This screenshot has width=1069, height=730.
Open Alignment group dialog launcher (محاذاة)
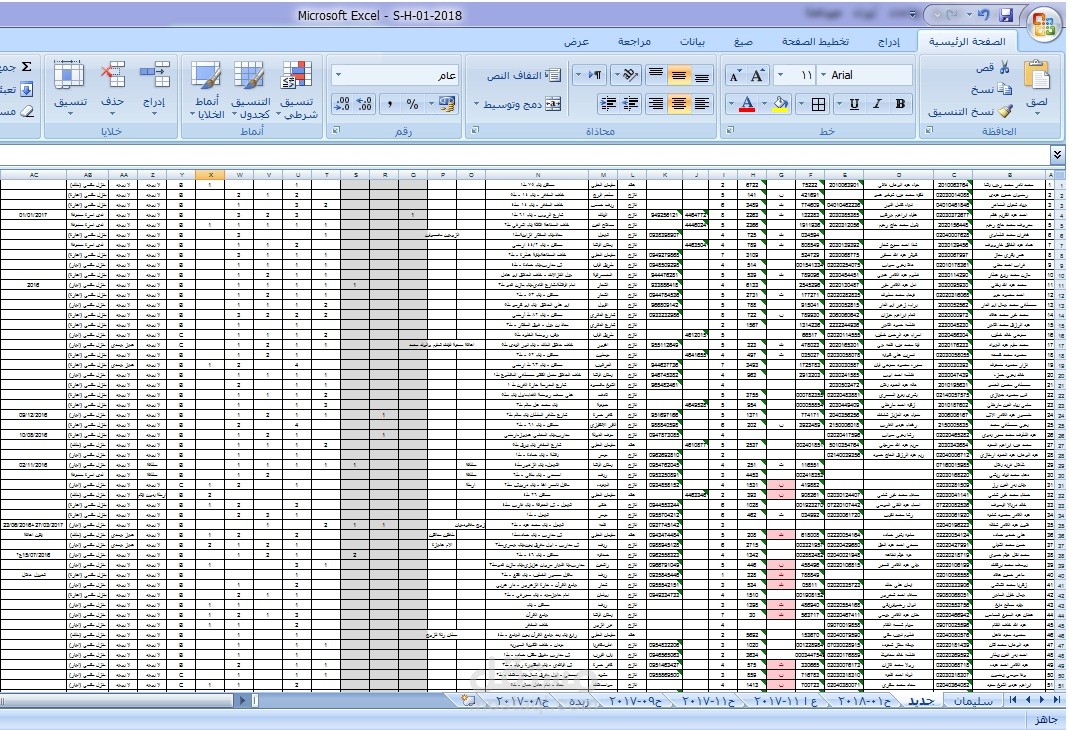[x=475, y=130]
